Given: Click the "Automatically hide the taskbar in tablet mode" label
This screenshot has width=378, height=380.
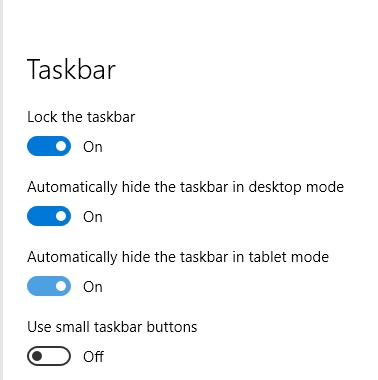Looking at the screenshot, I should click(178, 257).
